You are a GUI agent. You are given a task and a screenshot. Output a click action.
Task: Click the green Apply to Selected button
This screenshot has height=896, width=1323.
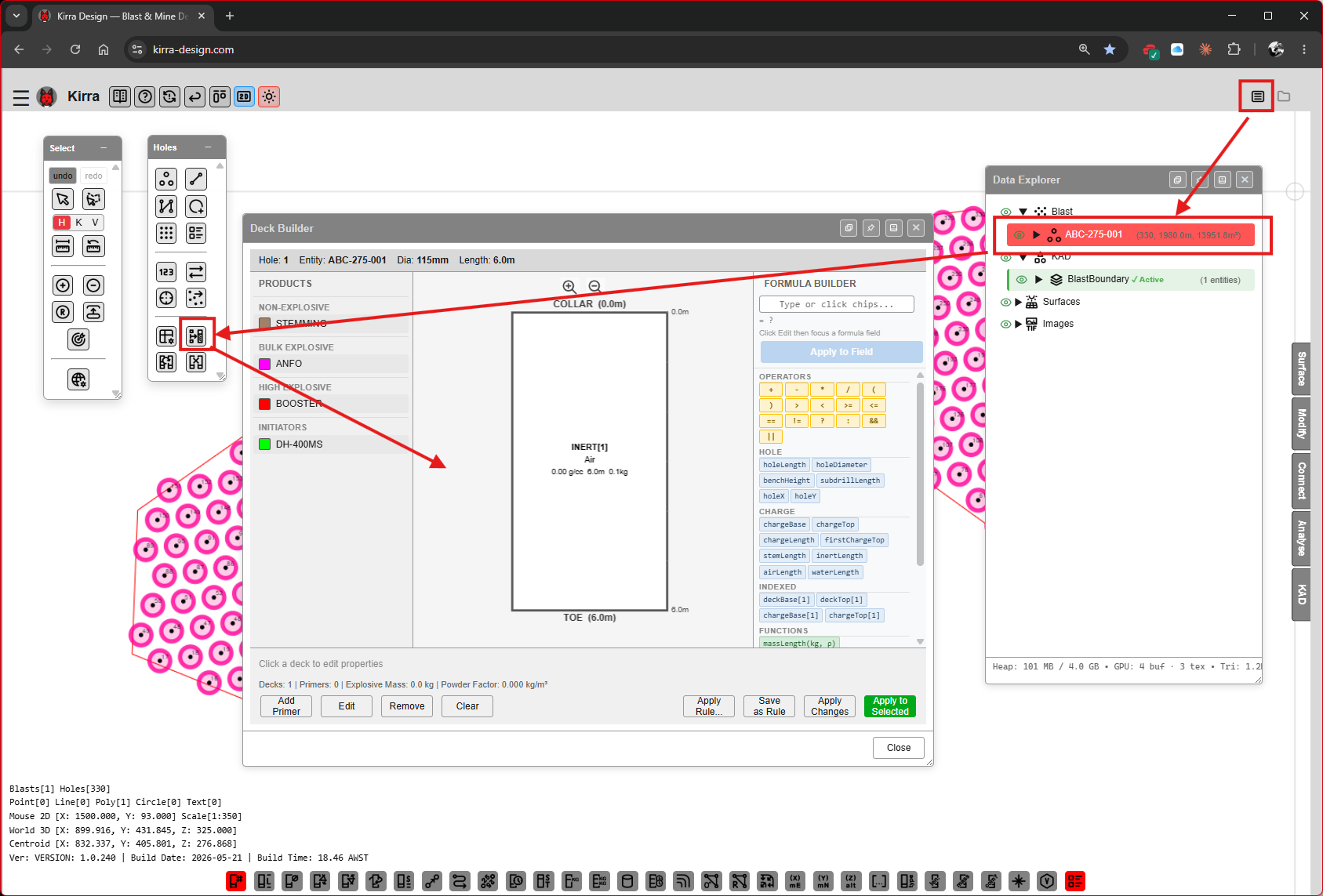890,706
